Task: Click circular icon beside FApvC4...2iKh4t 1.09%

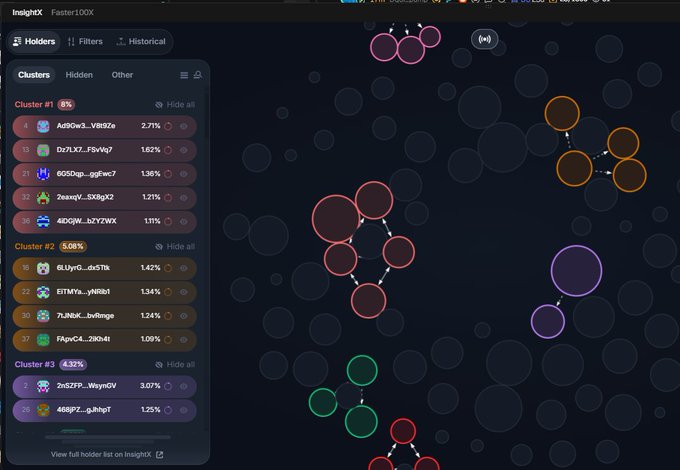Action: tap(168, 339)
